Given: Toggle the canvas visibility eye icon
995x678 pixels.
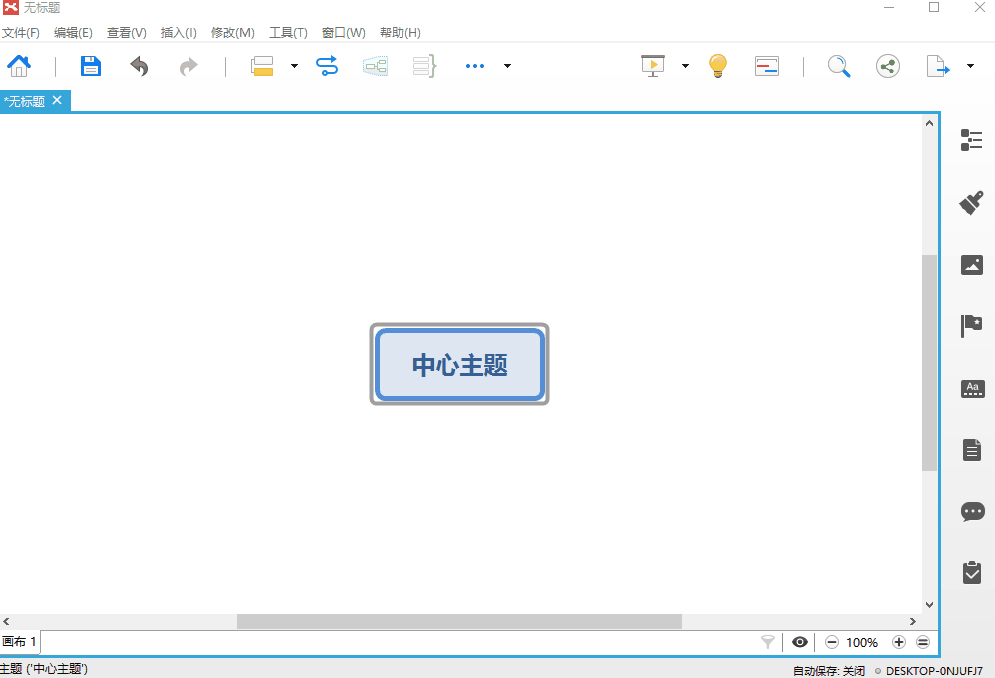Looking at the screenshot, I should coord(797,642).
